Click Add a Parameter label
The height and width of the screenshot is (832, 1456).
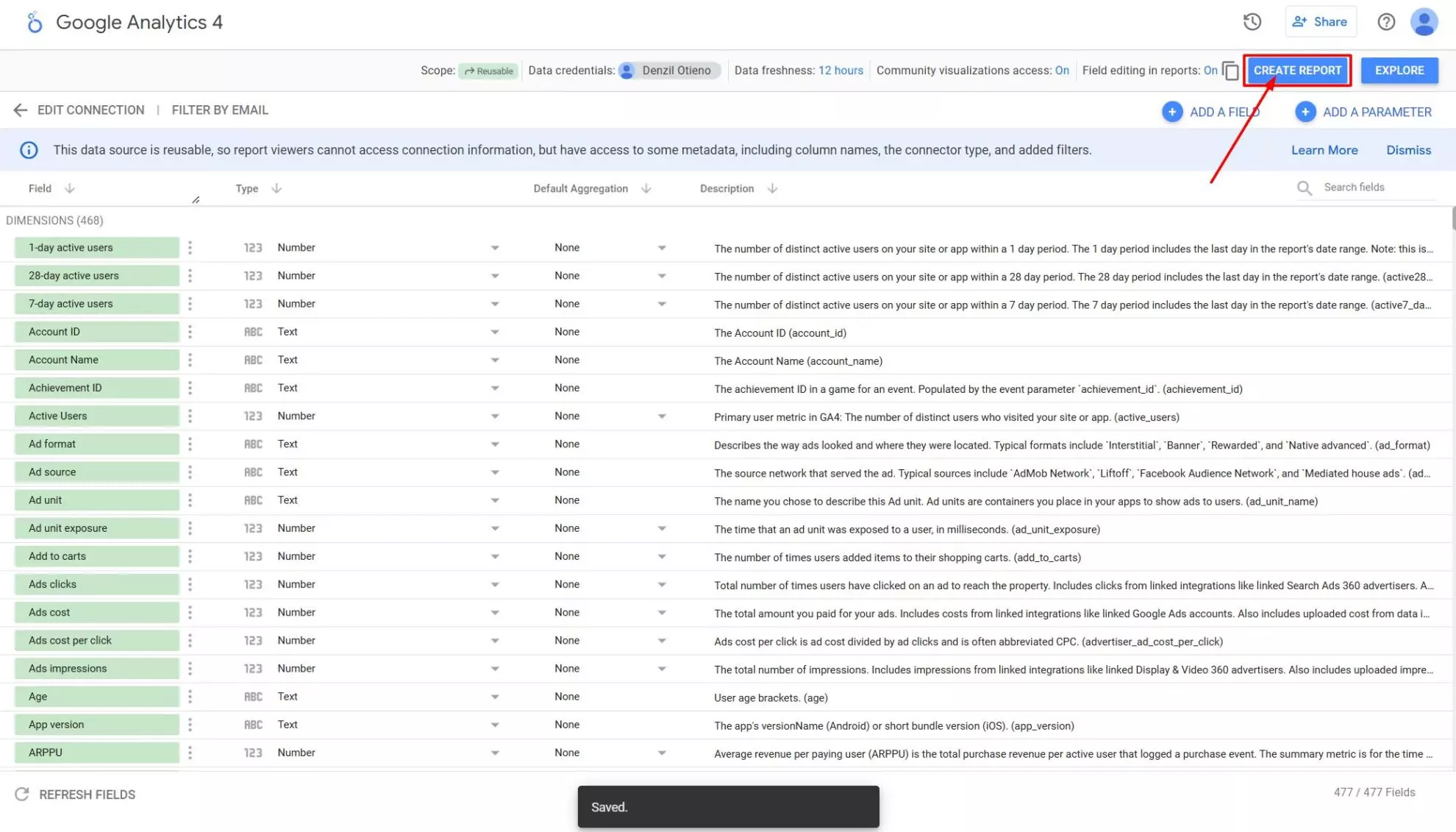(1377, 112)
